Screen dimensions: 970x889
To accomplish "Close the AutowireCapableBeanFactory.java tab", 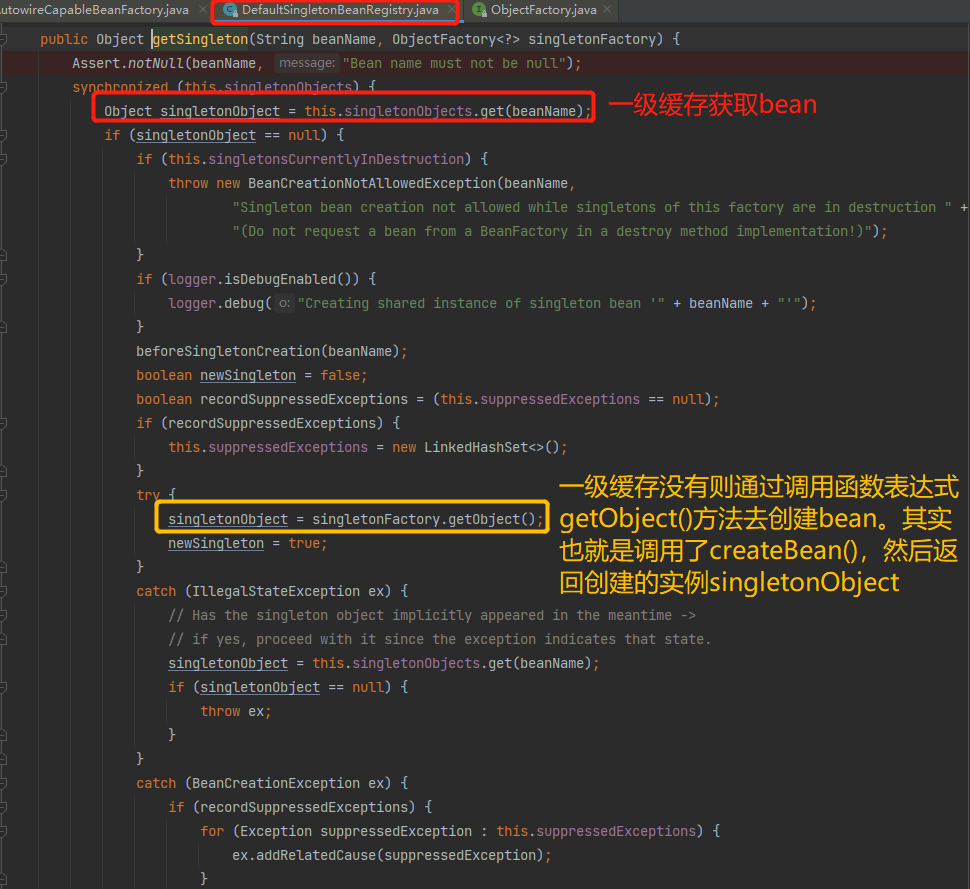I will coord(202,9).
